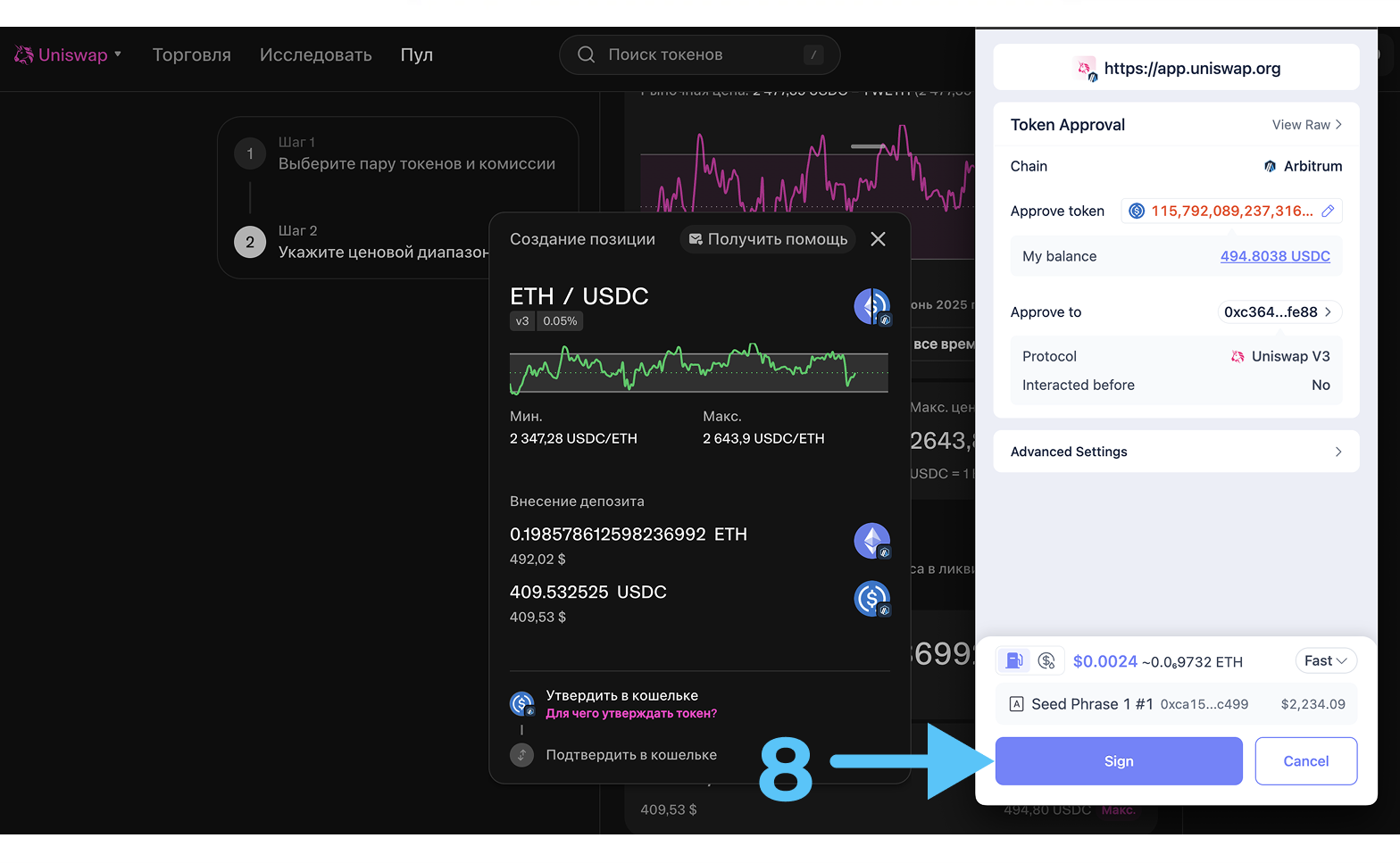Go to the Исследовать tab
Image resolution: width=1400 pixels, height=863 pixels.
coord(315,55)
